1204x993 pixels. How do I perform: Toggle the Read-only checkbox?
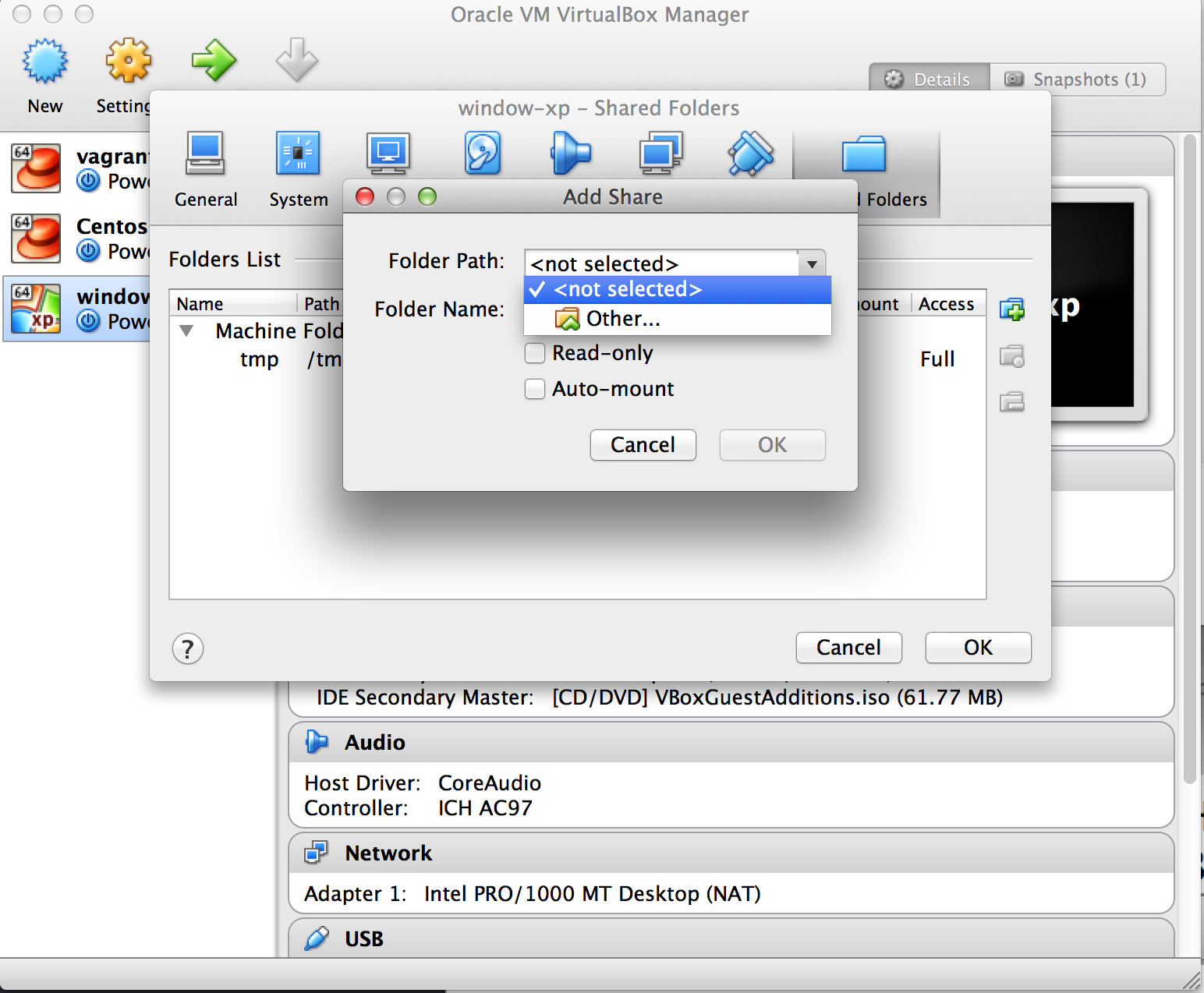[535, 353]
